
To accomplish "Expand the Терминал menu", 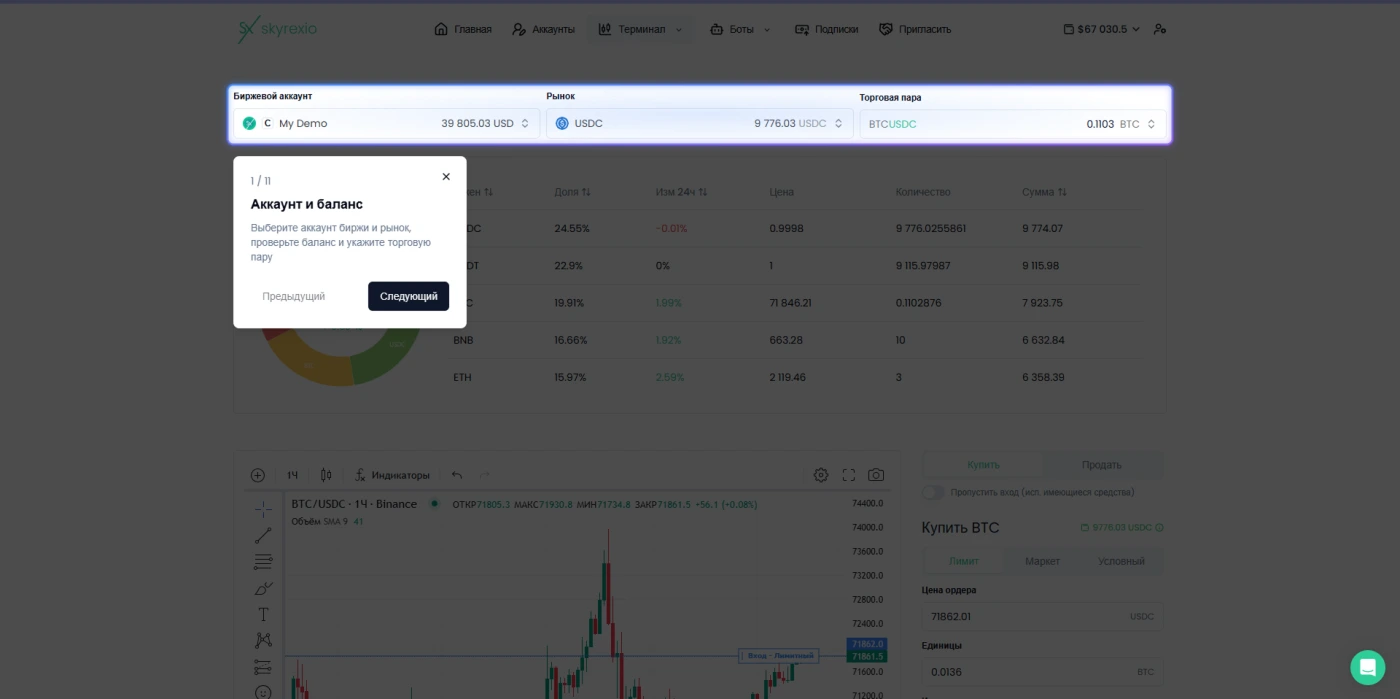I will tap(640, 29).
